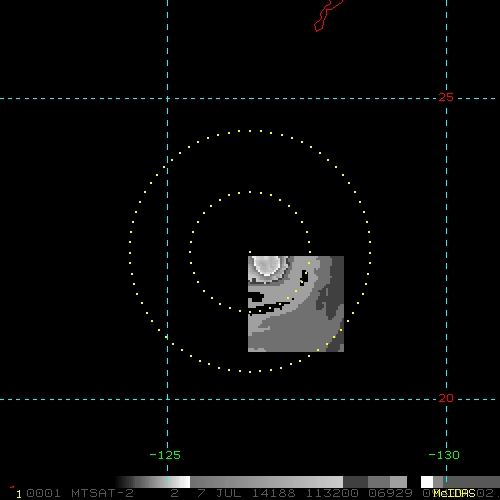Click grid intersection of 25 latitude and -125

pos(167,99)
